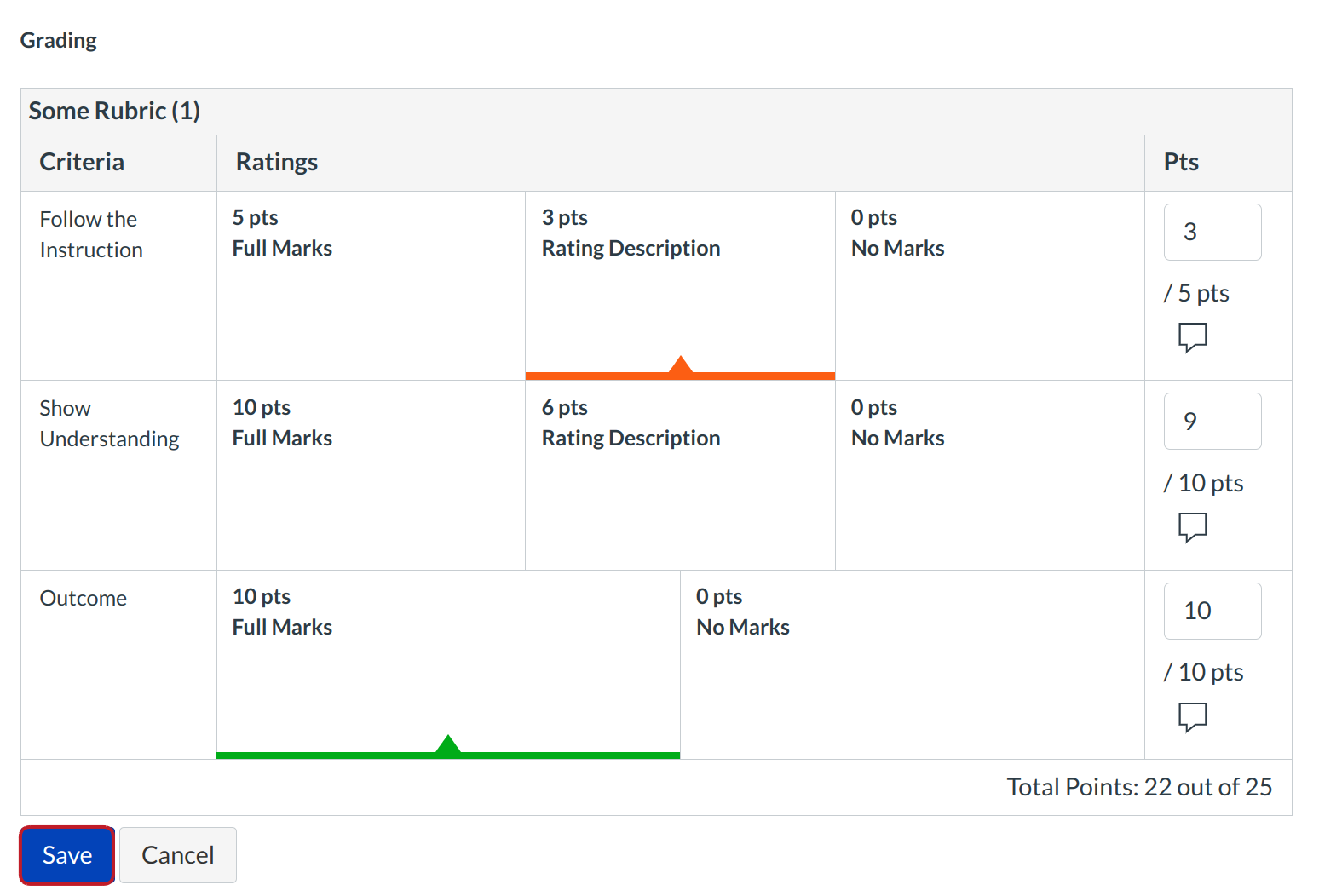This screenshot has height=896, width=1319.
Task: Select 0 pts No Marks for Show Understanding
Action: pyautogui.click(x=988, y=474)
